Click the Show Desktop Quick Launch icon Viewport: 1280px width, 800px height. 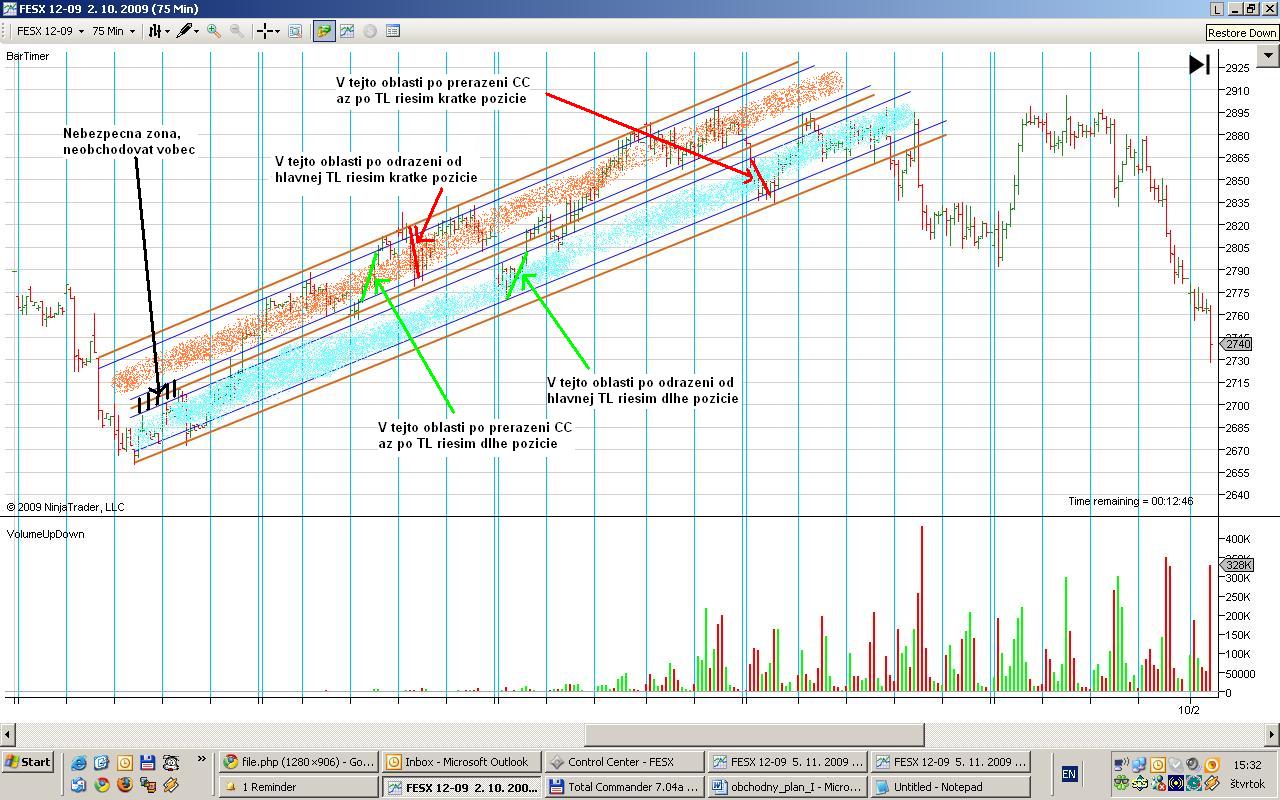[79, 785]
